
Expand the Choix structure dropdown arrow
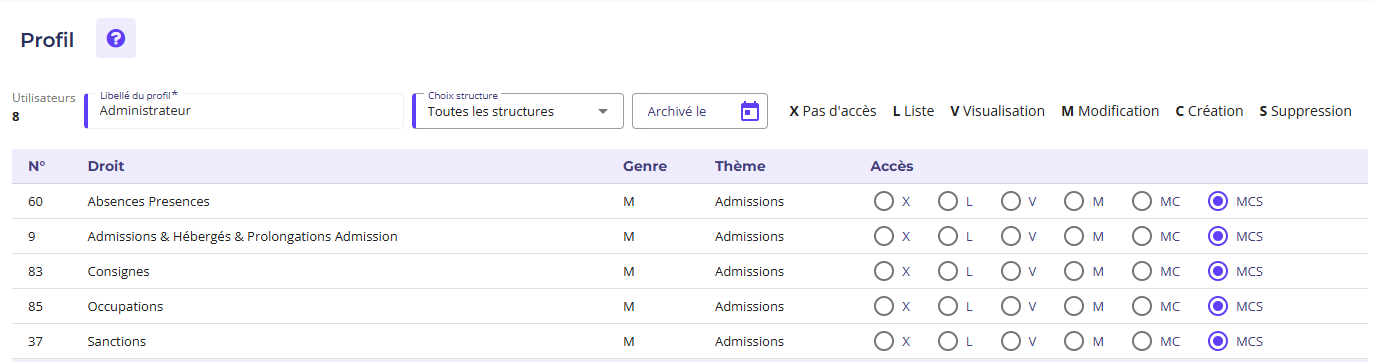click(x=603, y=111)
